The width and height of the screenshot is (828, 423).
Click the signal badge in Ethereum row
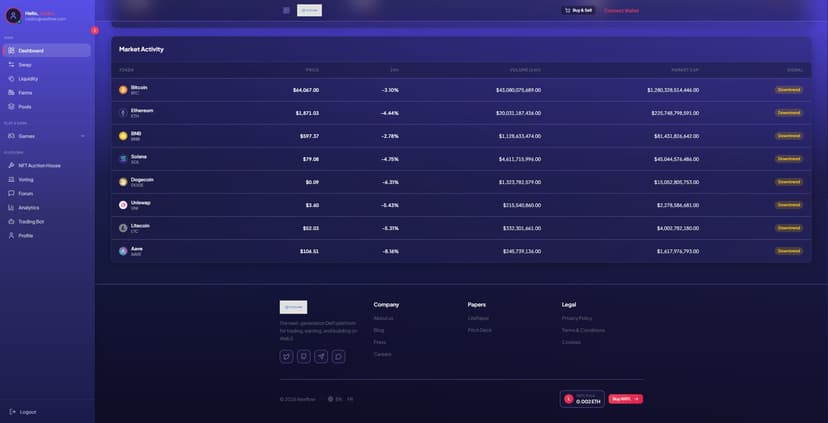[789, 112]
